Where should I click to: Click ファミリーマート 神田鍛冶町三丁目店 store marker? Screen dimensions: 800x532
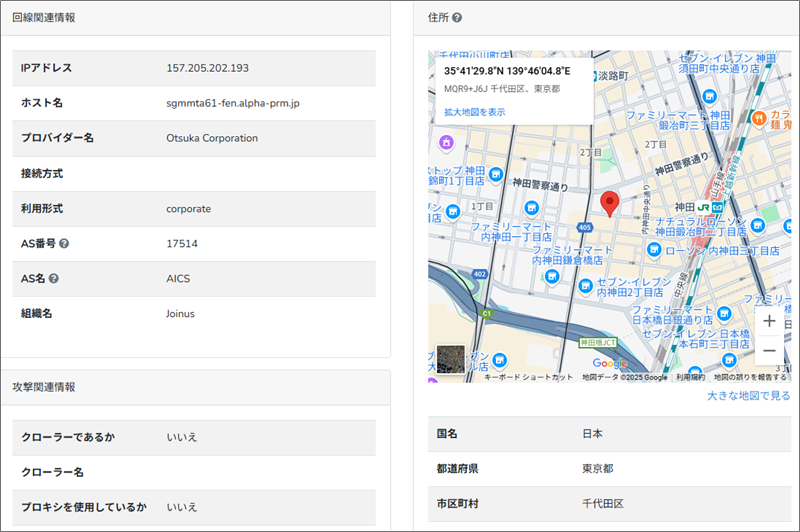[x=709, y=95]
